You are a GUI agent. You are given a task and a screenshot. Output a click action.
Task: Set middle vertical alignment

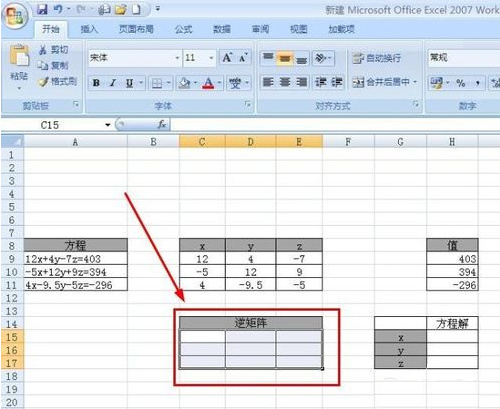click(x=285, y=58)
